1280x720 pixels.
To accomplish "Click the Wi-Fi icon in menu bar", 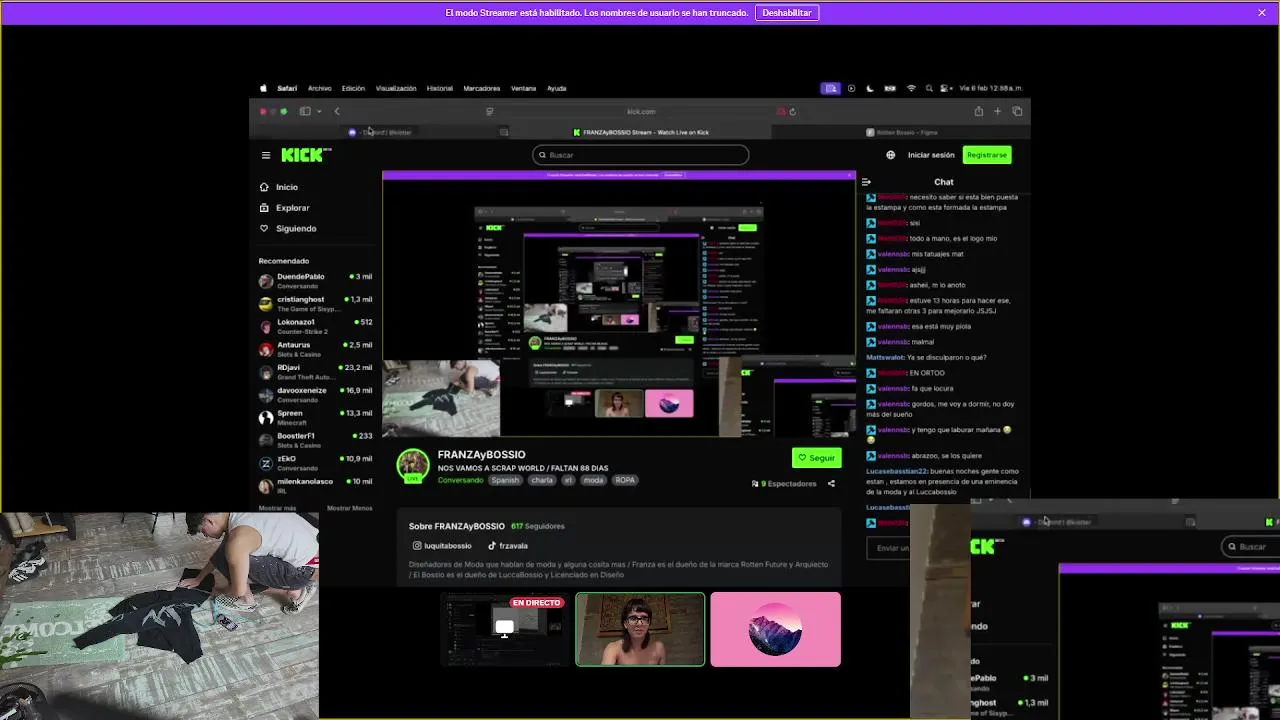I will click(x=911, y=88).
